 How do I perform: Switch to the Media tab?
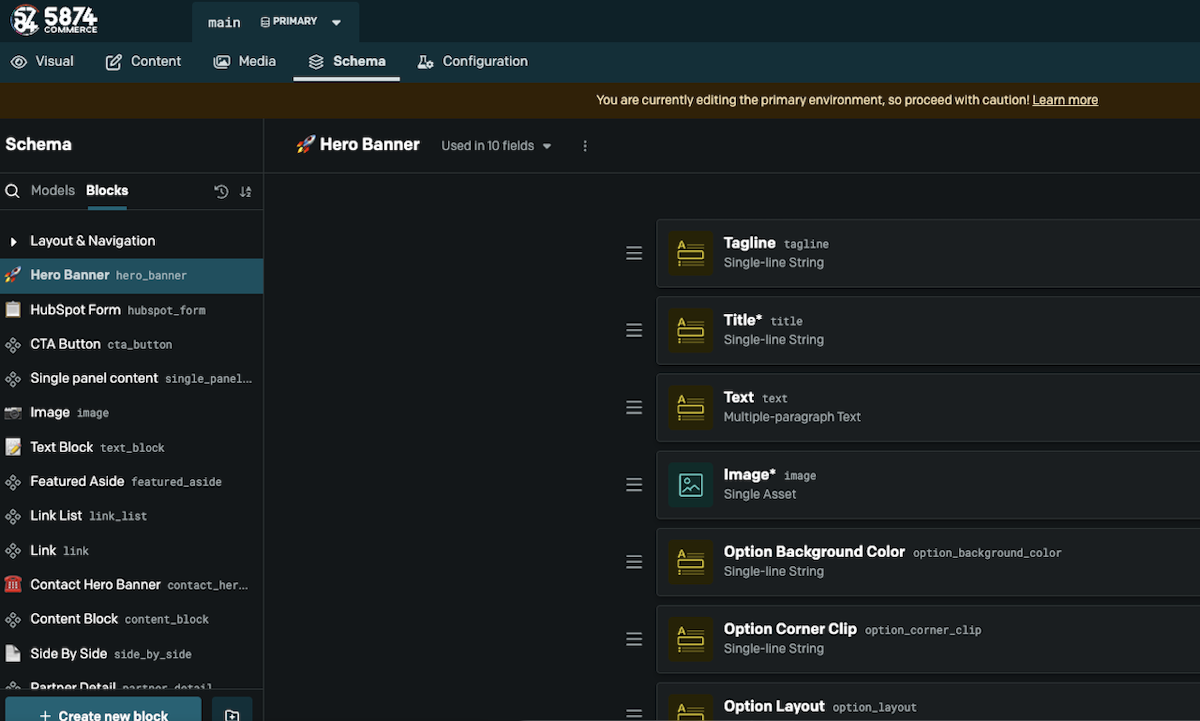[245, 61]
